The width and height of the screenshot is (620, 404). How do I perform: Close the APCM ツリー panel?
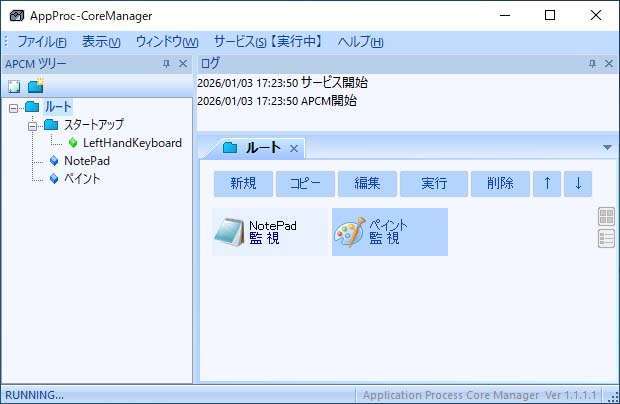[183, 63]
